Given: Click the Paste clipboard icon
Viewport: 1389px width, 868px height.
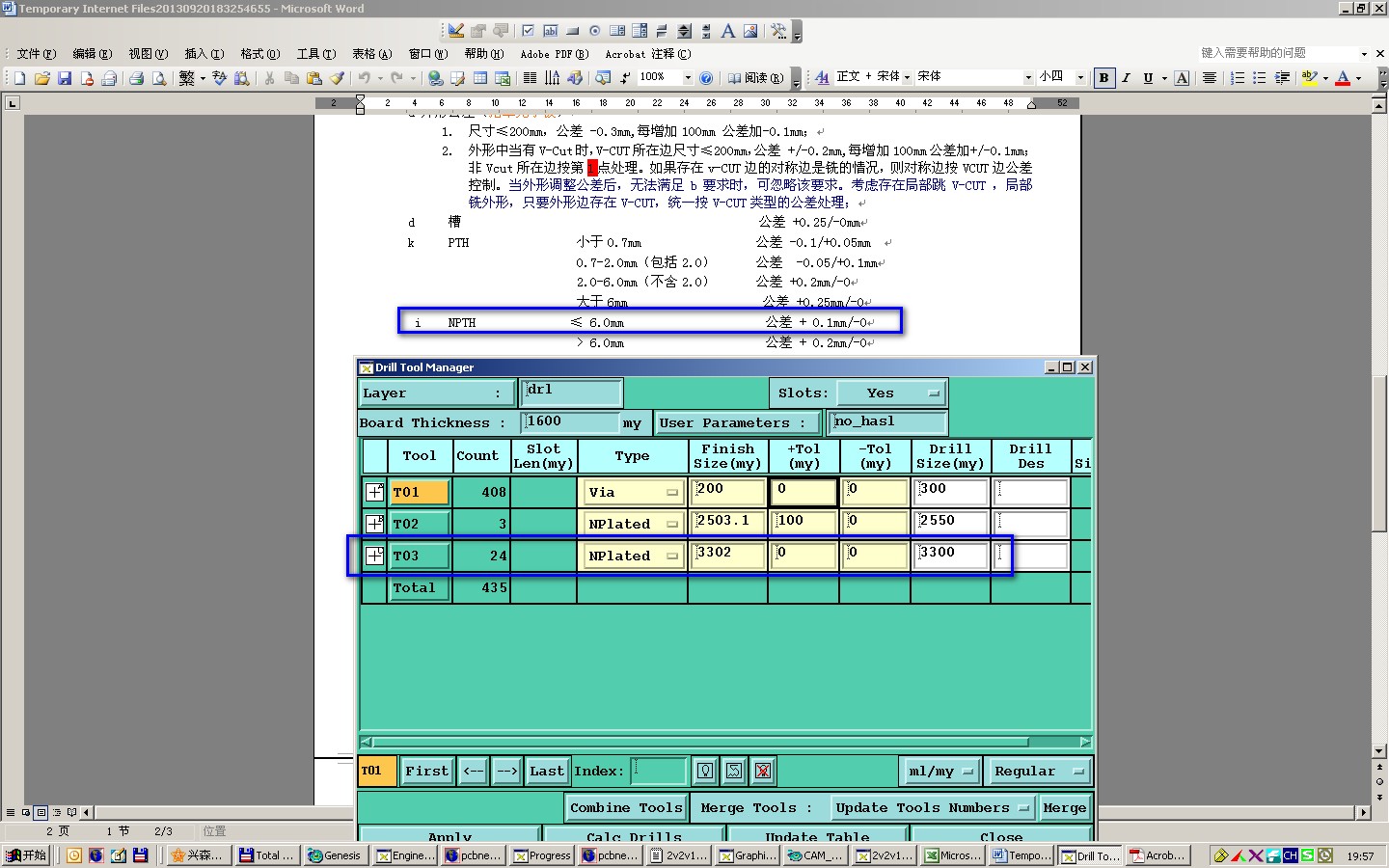Looking at the screenshot, I should point(314,78).
